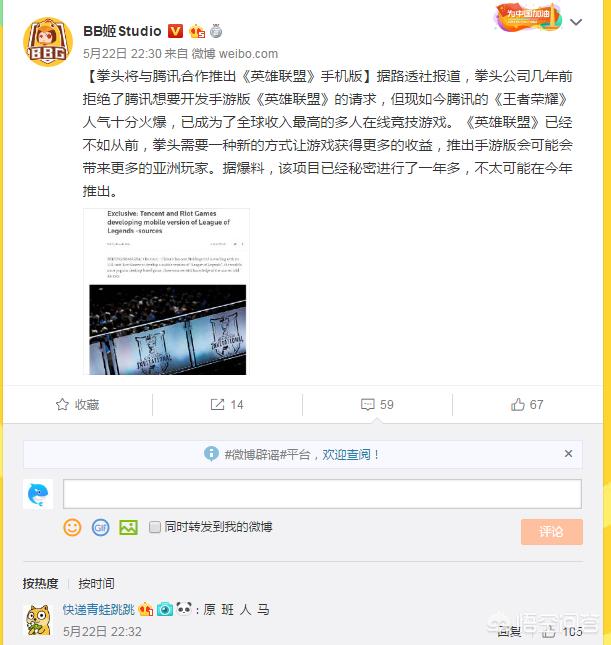This screenshot has height=645, width=611.
Task: Click the blue info icon in notice
Action: point(211,454)
